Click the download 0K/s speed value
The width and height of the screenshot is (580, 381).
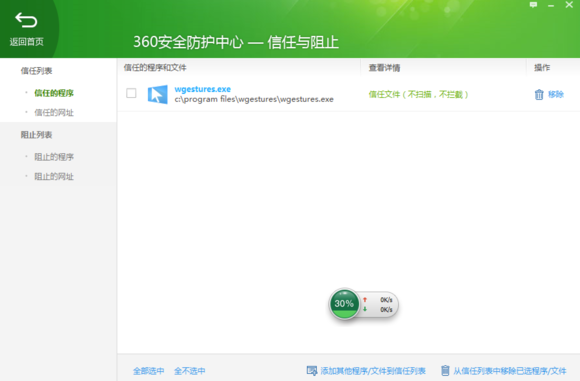[386, 309]
